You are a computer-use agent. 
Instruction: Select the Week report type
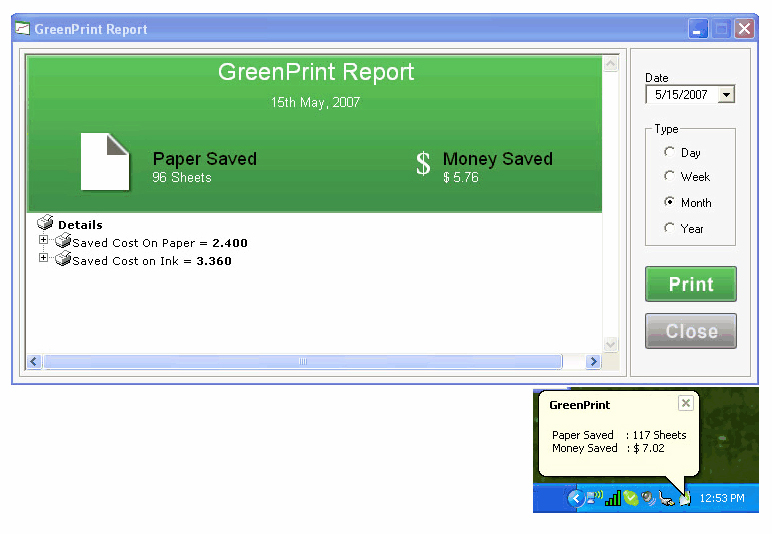pos(669,176)
